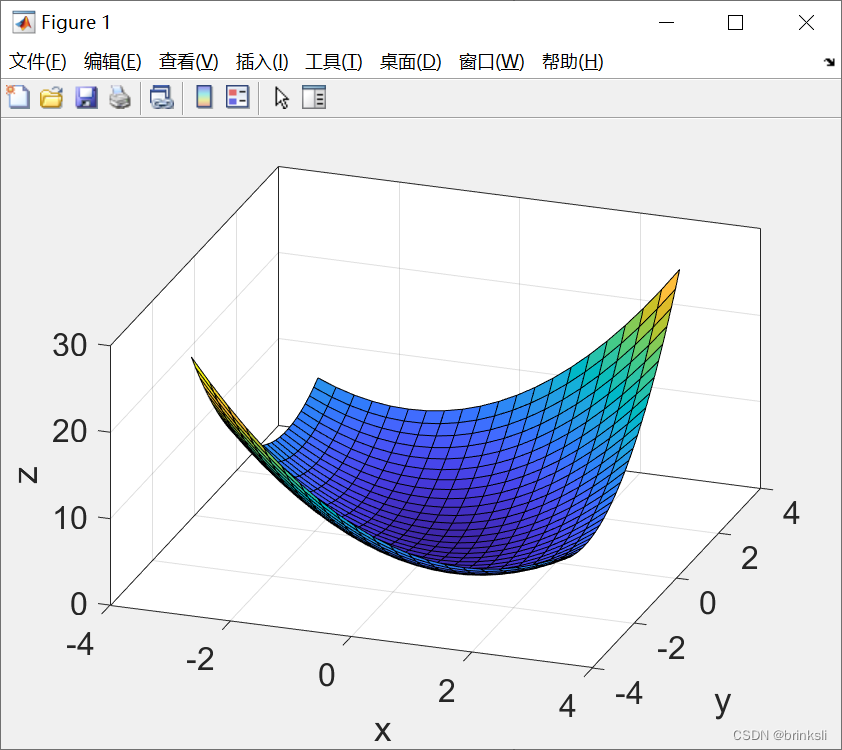The image size is (842, 750).
Task: Open the 窗口(W) menu
Action: [x=492, y=62]
